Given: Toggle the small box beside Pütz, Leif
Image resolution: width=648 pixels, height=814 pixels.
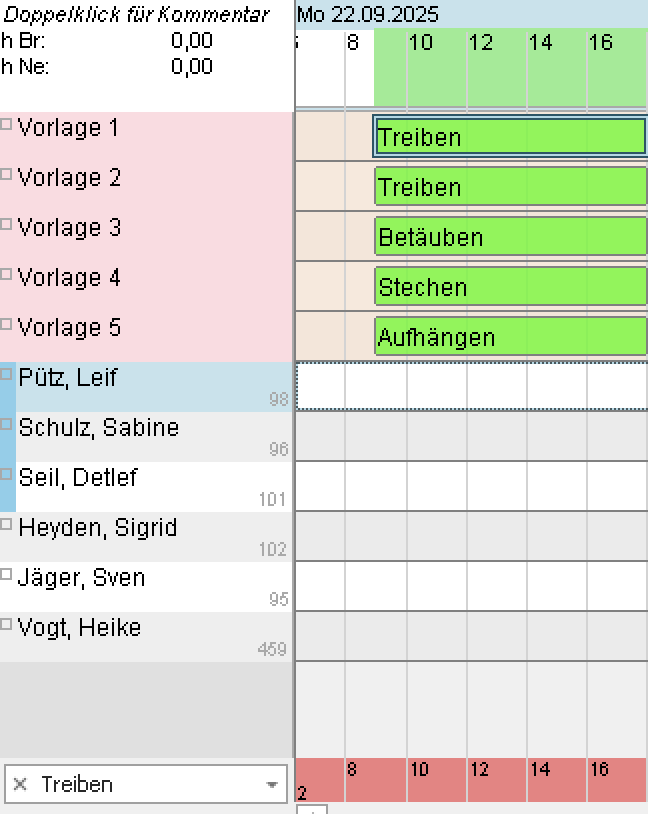Looking at the screenshot, I should tap(6, 374).
